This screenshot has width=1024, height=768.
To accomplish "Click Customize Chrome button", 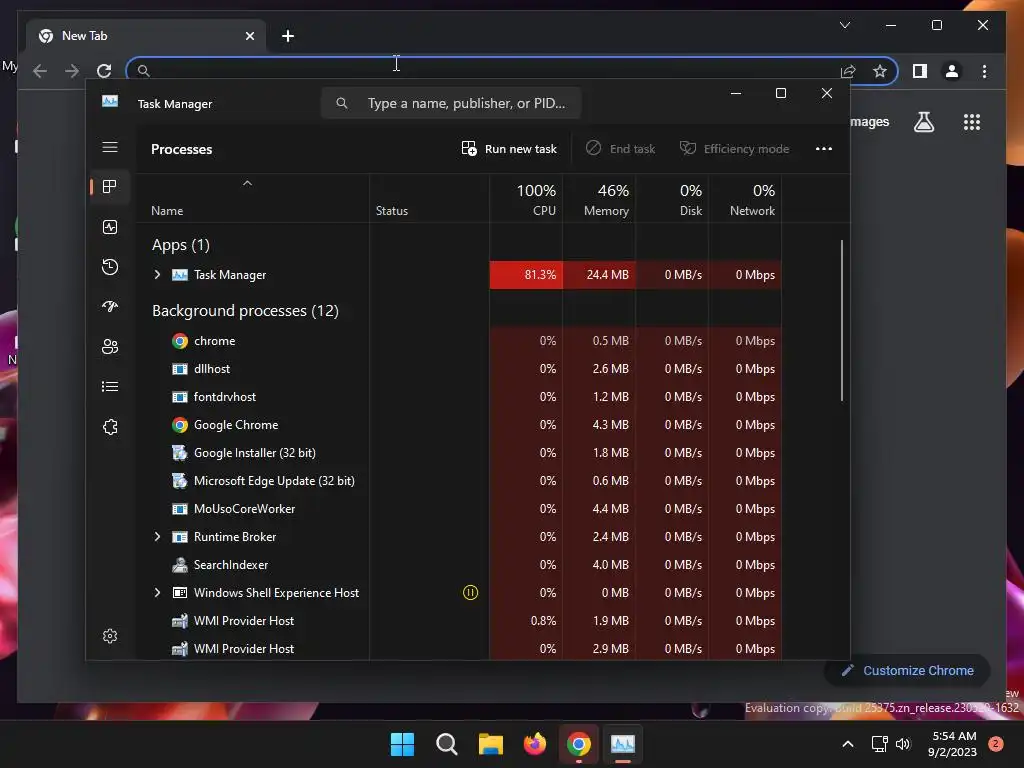I will tap(907, 671).
